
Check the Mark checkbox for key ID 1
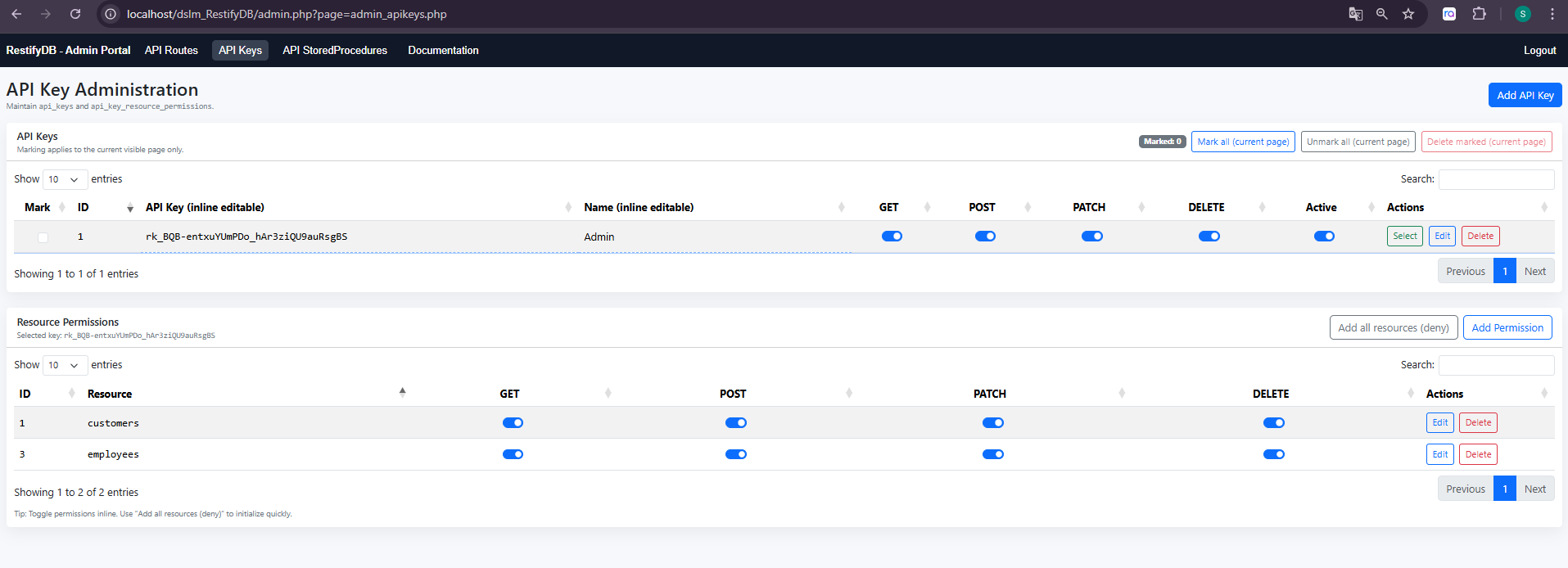point(43,237)
